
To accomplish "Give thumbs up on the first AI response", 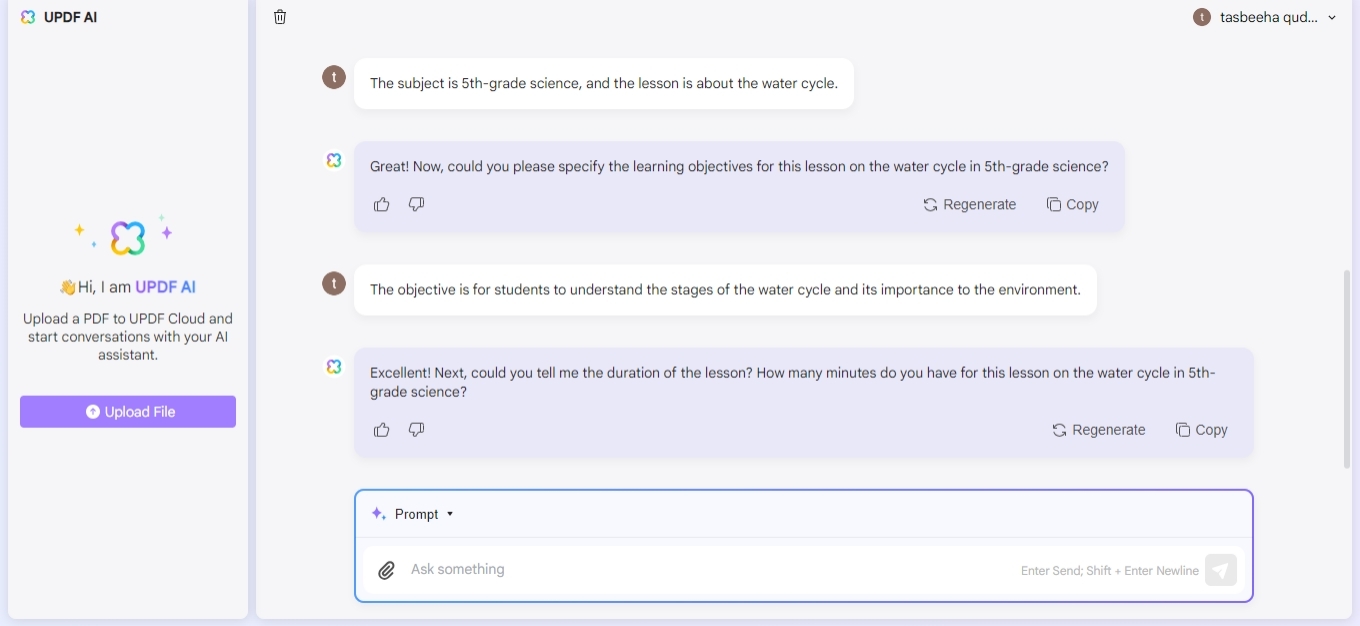I will [381, 204].
